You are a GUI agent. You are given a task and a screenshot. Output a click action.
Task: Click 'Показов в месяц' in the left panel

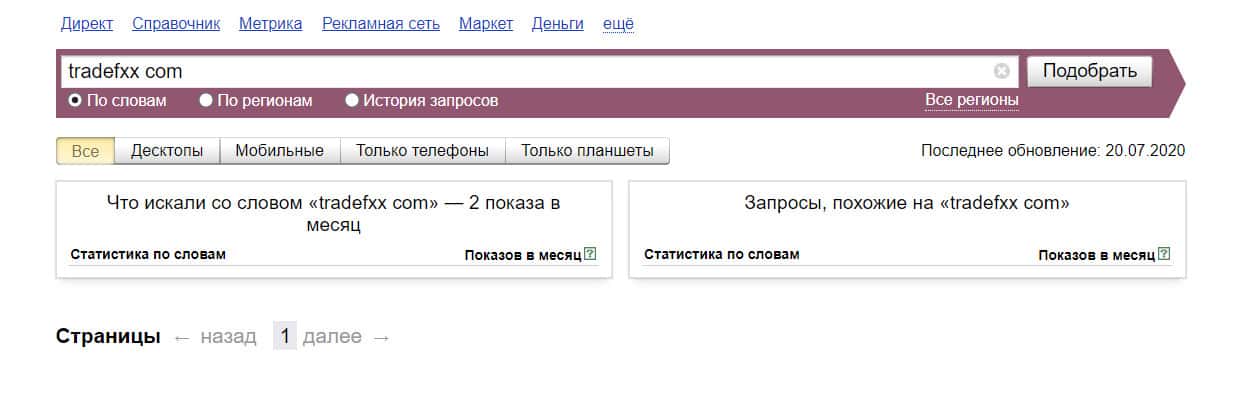click(523, 255)
